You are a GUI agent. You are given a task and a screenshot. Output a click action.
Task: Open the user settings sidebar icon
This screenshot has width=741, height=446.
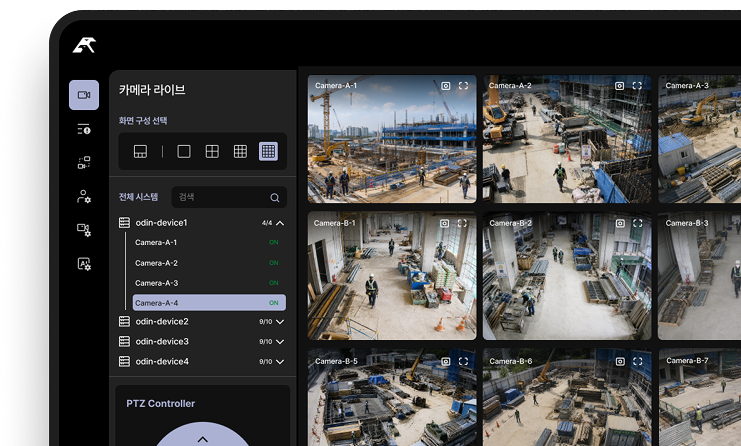[x=84, y=196]
